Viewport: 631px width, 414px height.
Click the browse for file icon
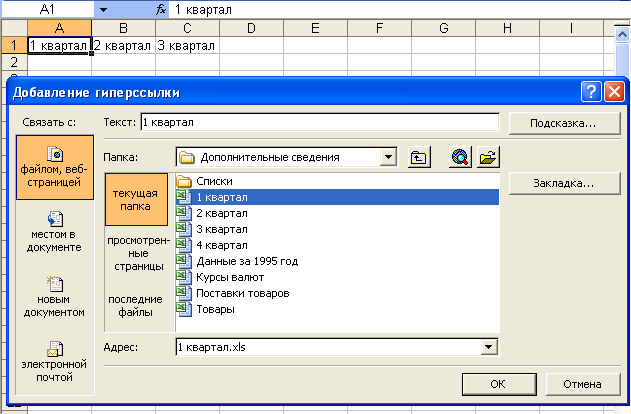[x=488, y=157]
